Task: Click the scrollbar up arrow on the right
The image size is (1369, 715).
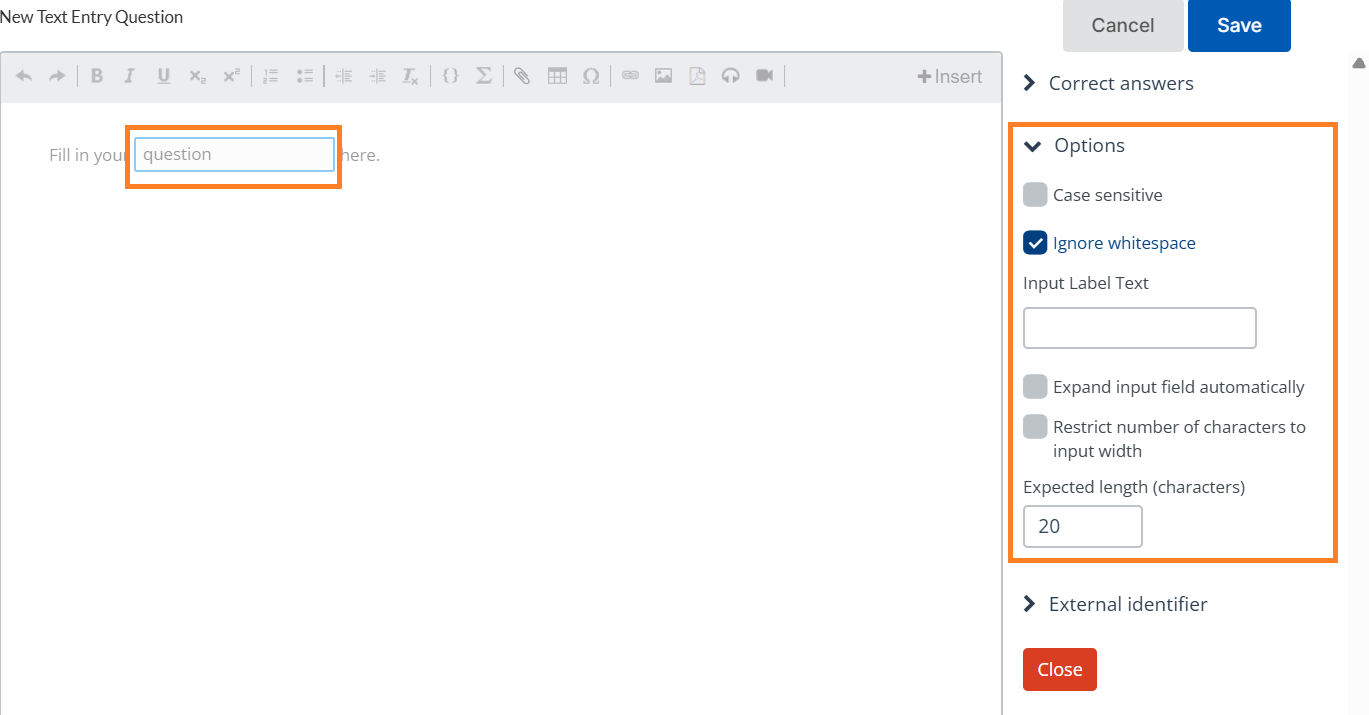Action: (1358, 63)
